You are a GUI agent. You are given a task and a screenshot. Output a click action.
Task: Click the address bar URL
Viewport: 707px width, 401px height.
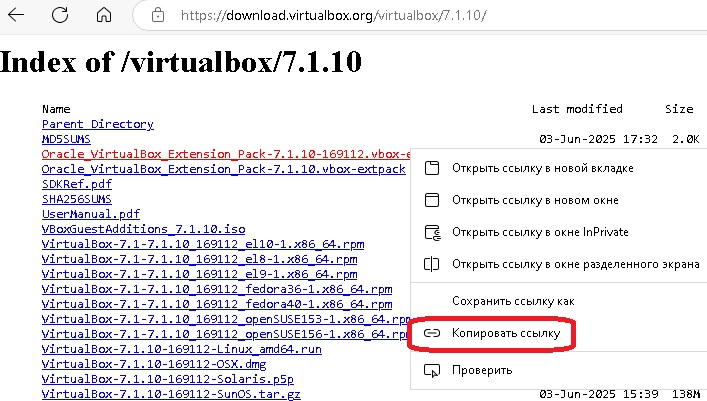tap(333, 15)
